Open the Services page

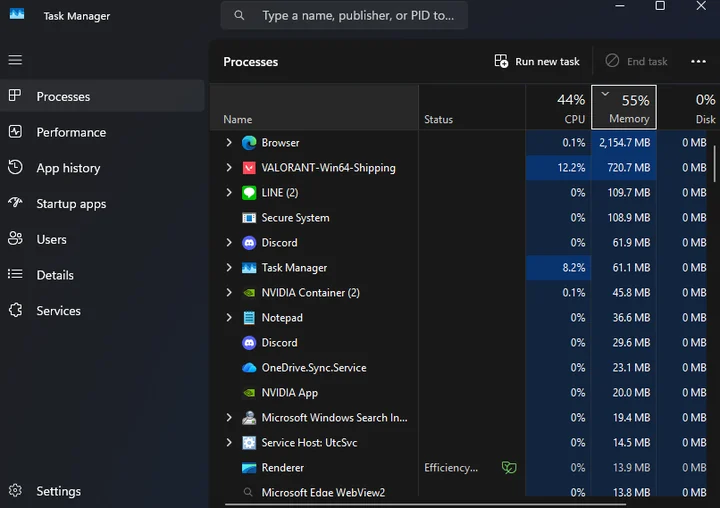click(x=102, y=310)
